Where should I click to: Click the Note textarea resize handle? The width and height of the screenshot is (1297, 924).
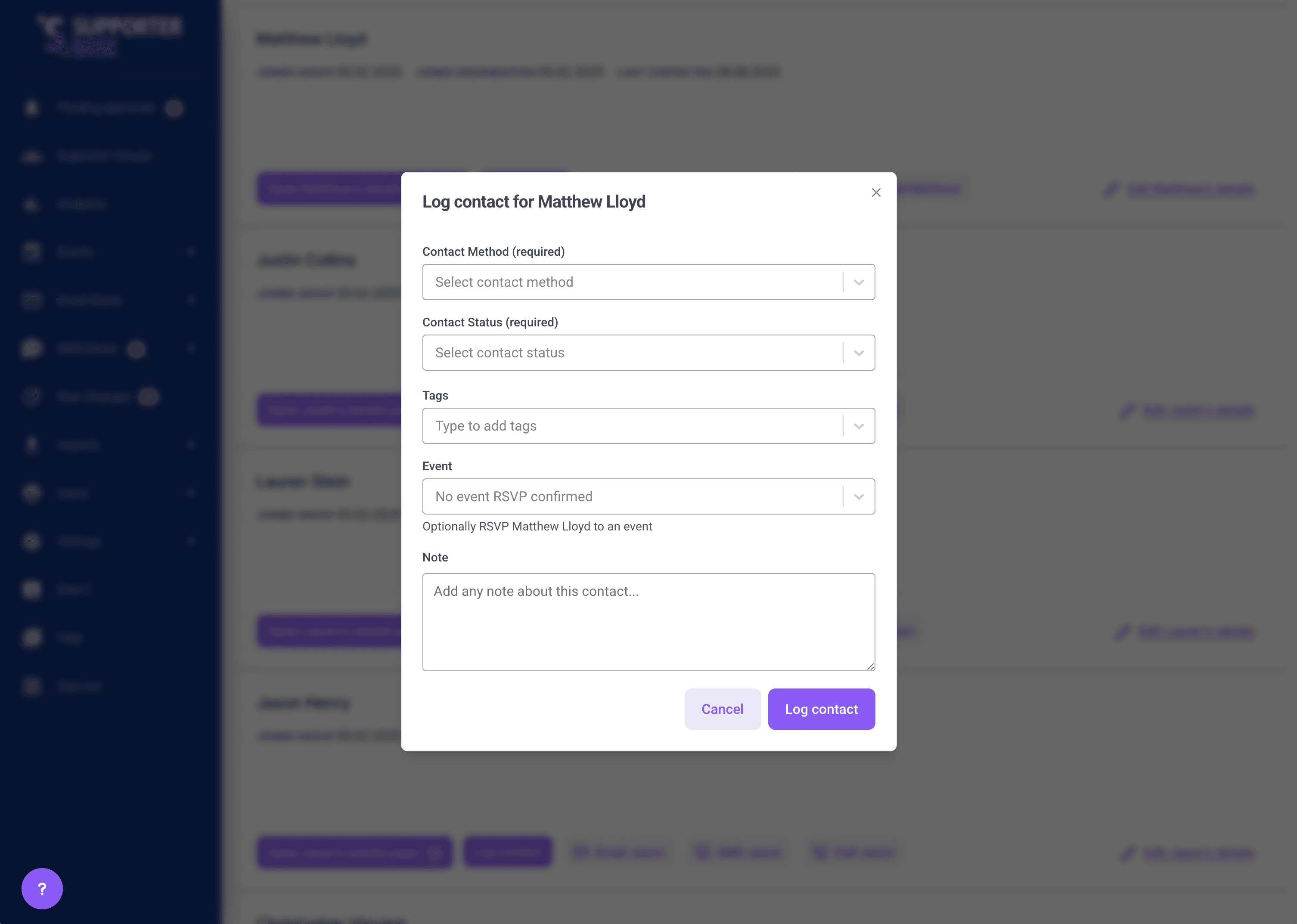870,666
